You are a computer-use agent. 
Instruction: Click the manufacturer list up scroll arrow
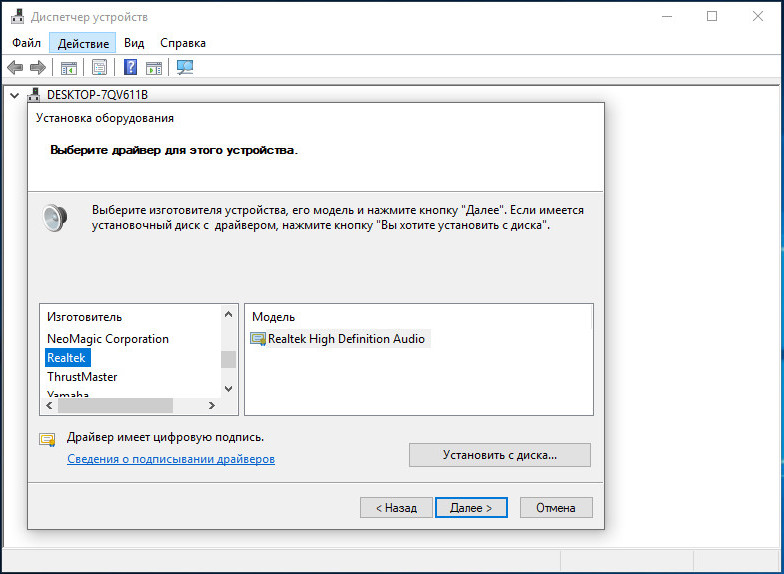(228, 314)
